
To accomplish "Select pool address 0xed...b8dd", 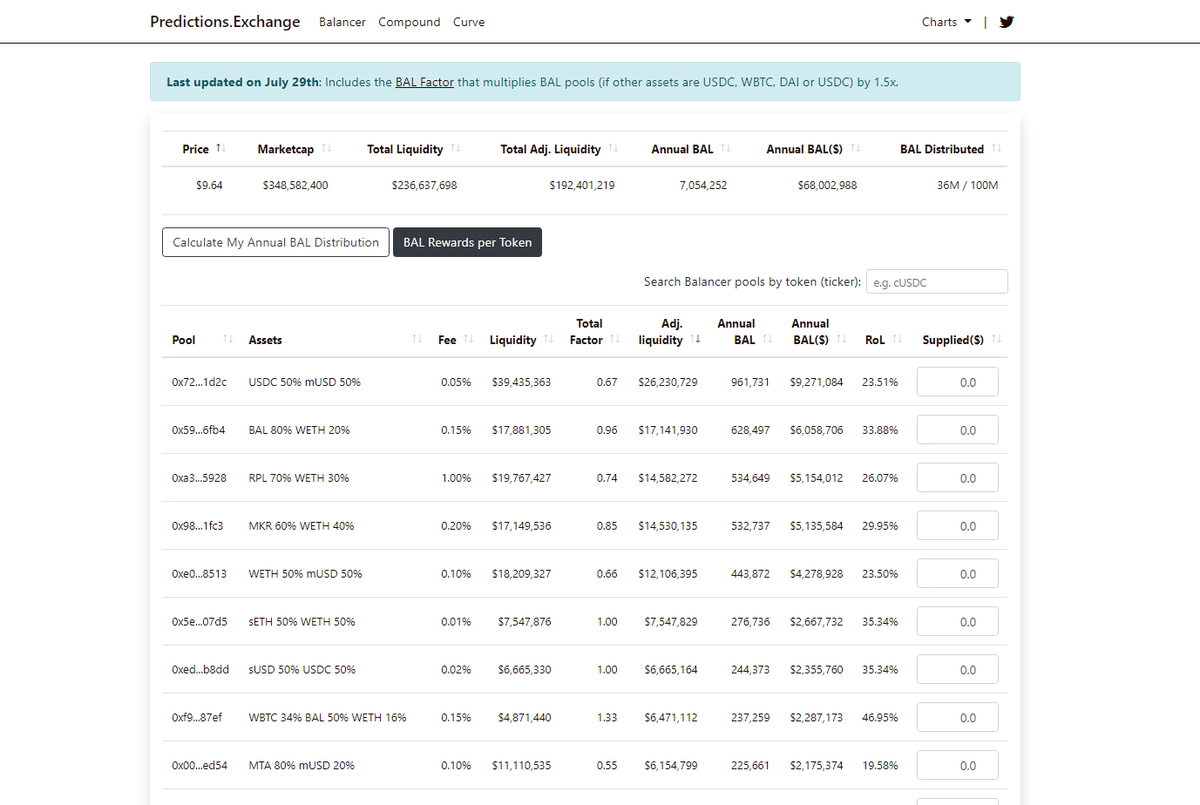I will click(201, 670).
